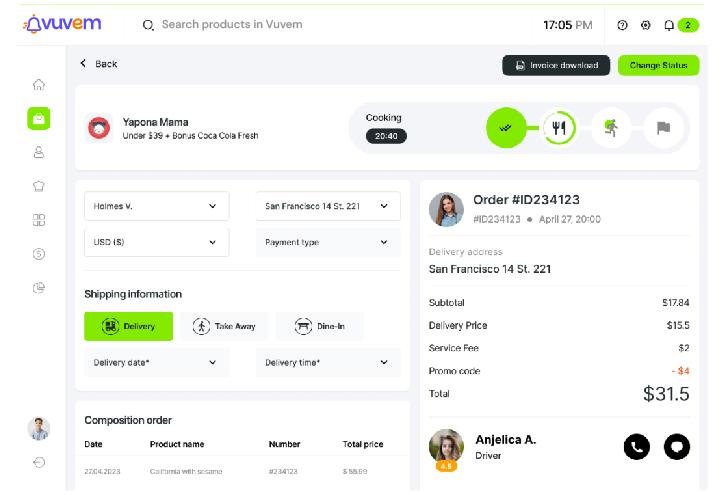
Task: Click the Composition order heading
Action: (x=128, y=420)
